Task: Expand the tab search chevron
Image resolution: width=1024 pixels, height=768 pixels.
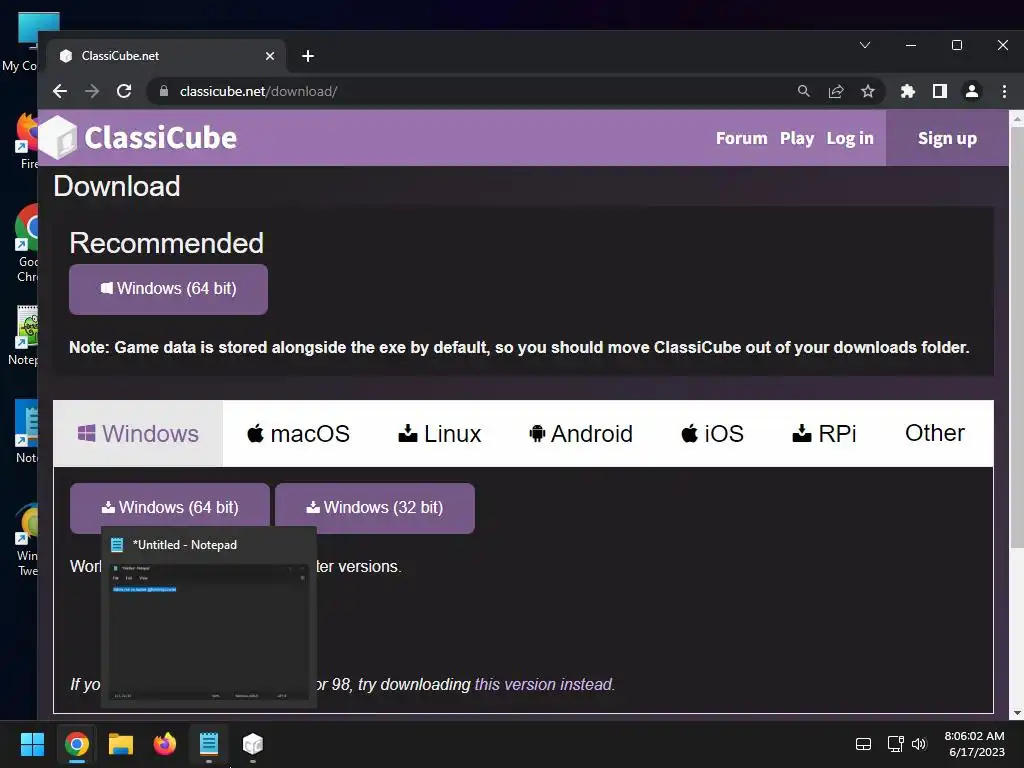Action: tap(865, 45)
